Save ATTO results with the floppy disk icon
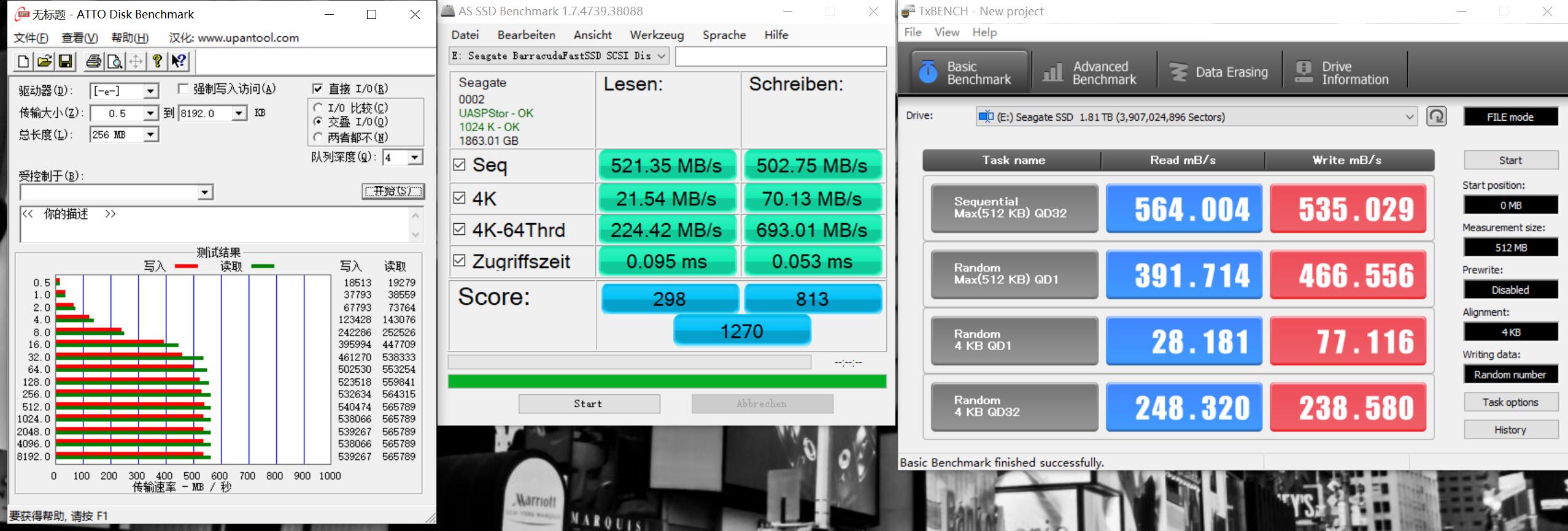Viewport: 1568px width, 531px height. pyautogui.click(x=65, y=61)
